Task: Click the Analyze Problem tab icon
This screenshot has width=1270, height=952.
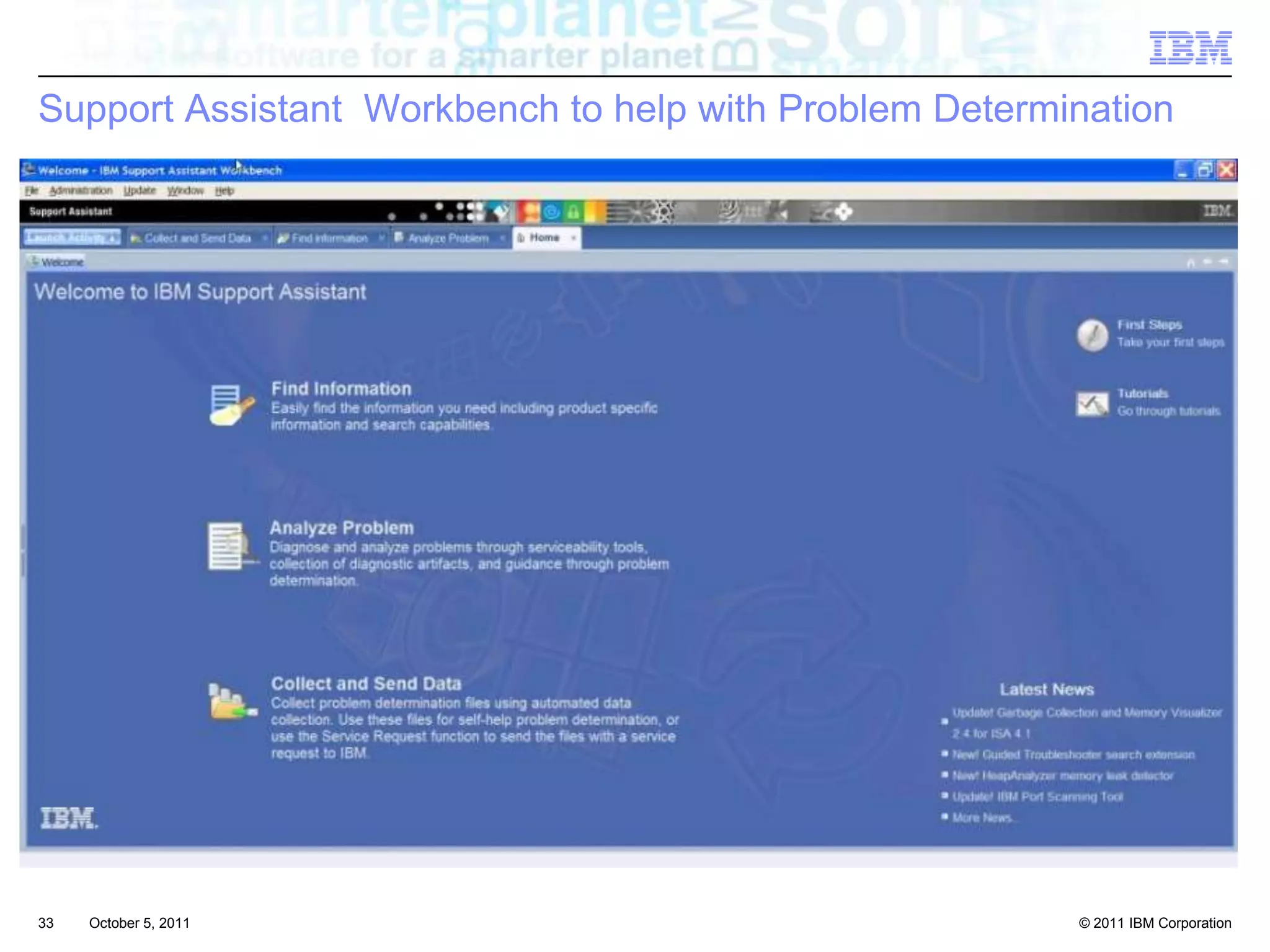Action: pos(399,237)
